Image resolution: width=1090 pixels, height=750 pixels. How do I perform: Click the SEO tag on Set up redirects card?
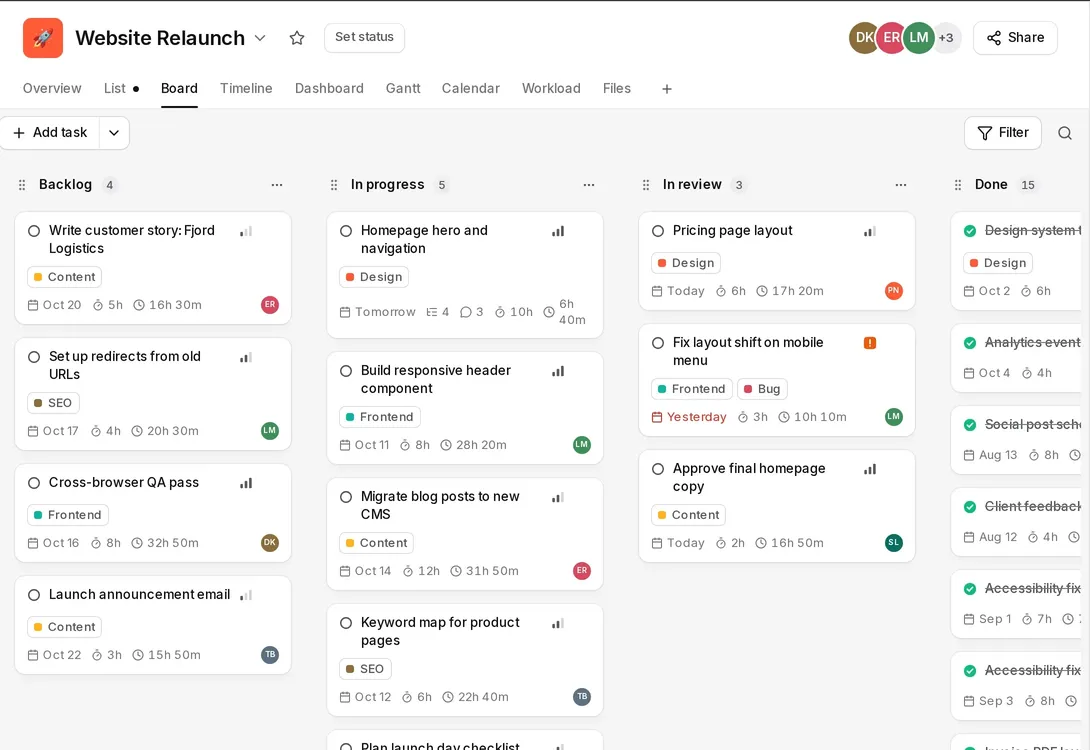pos(54,403)
